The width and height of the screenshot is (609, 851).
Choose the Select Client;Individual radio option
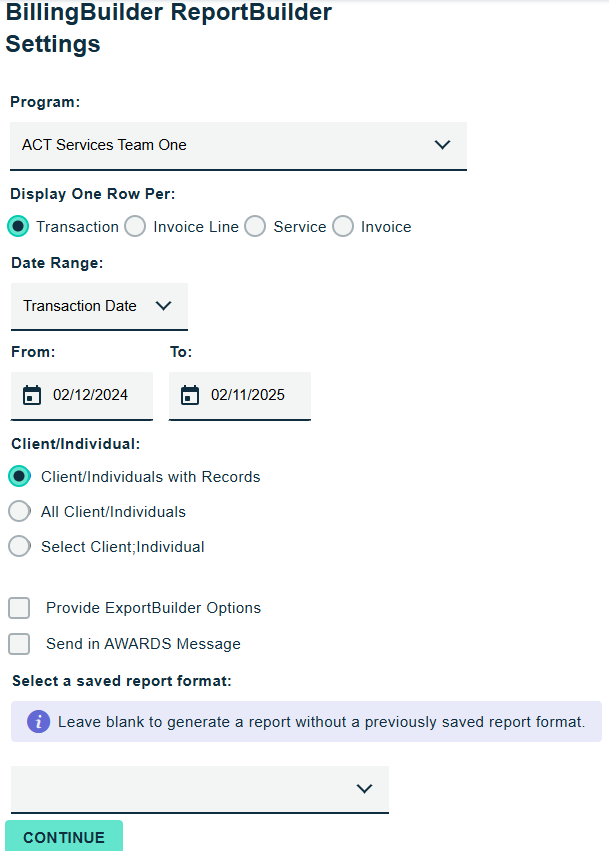coord(19,547)
